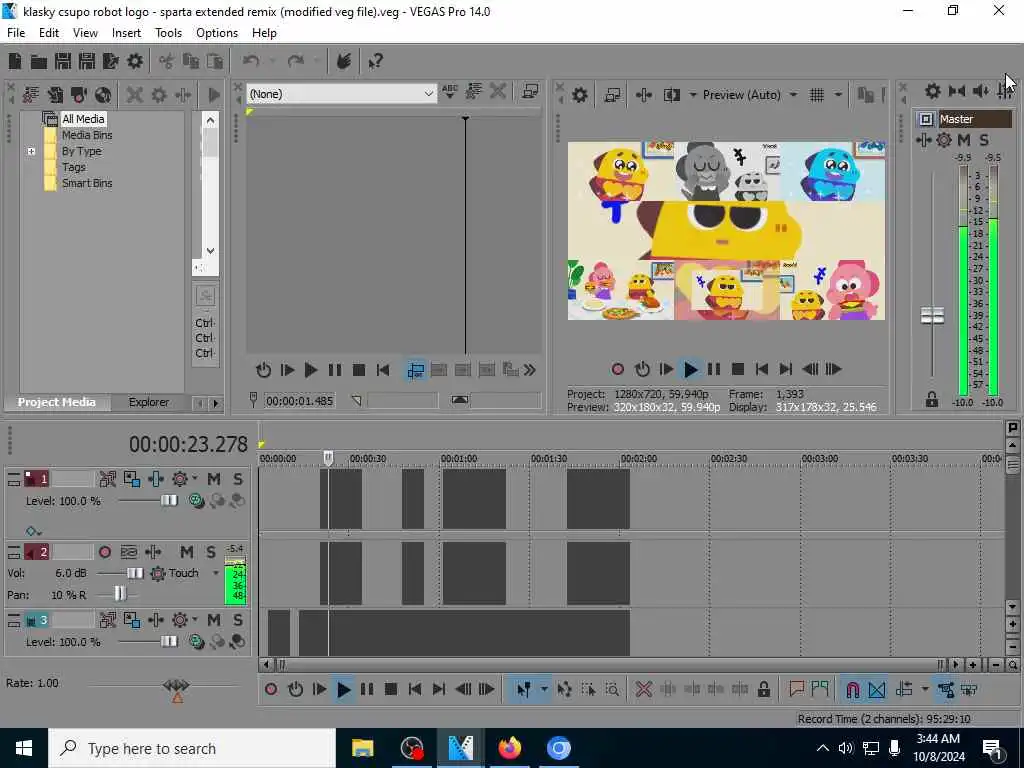The width and height of the screenshot is (1024, 768).
Task: Pause playback in the Video Preview
Action: (x=714, y=369)
